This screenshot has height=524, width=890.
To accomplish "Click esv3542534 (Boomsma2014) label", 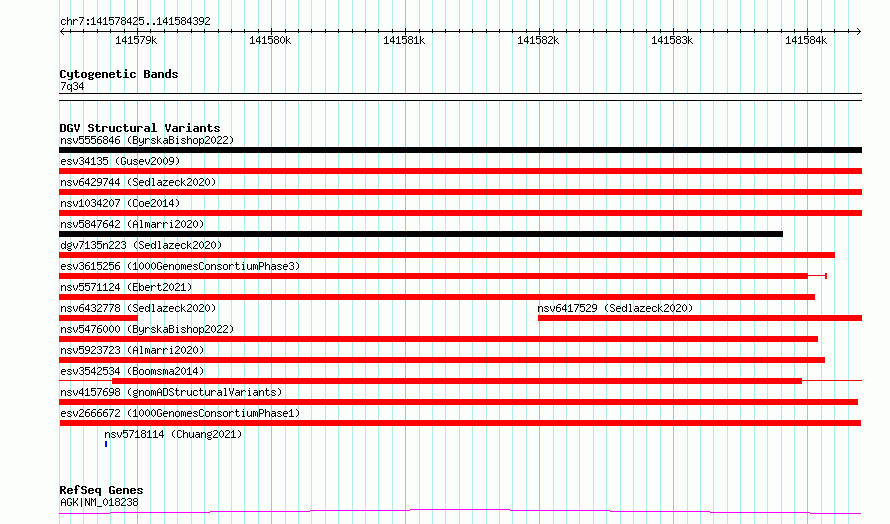I will coord(132,371).
